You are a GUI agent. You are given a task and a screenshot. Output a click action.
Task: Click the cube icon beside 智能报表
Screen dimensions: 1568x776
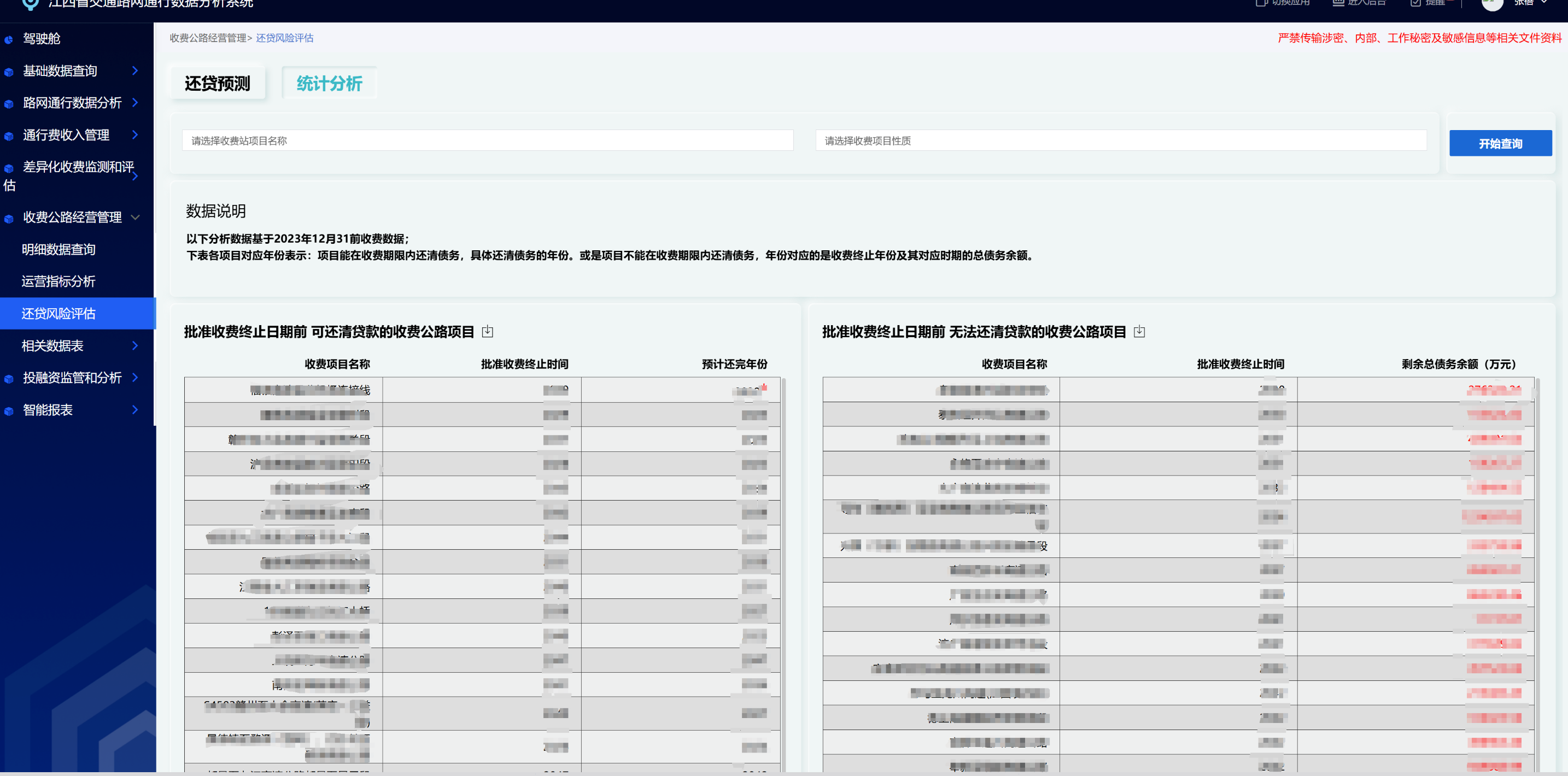tap(9, 411)
